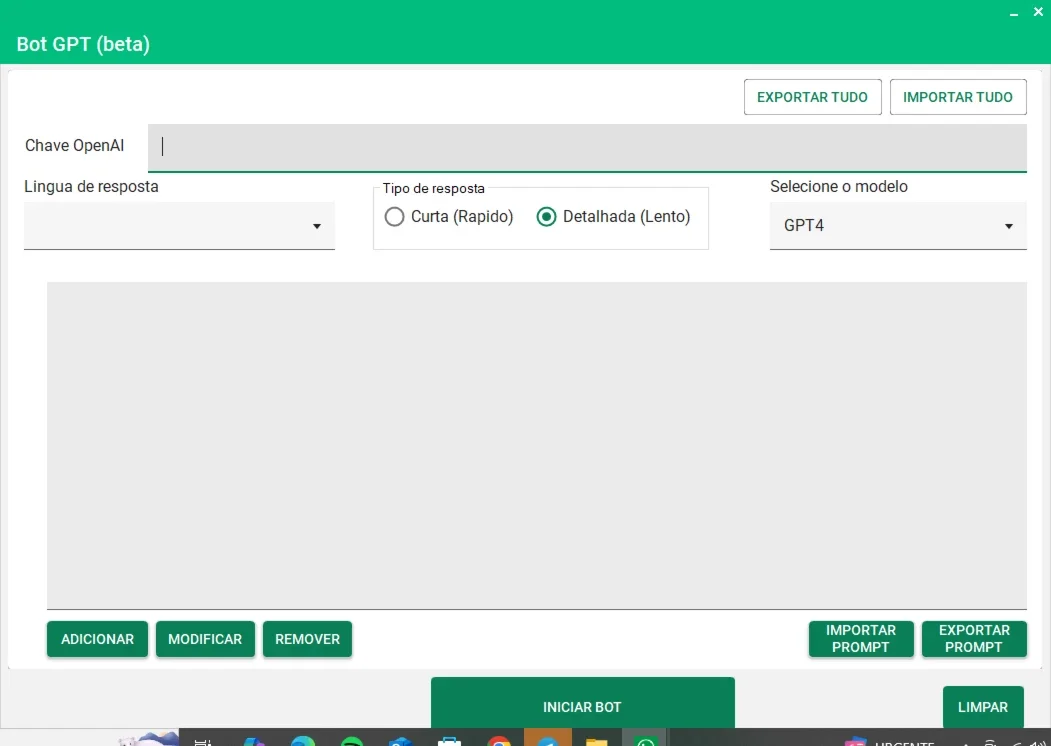
Task: Click the EXPORTAR PROMPT button
Action: tap(974, 639)
